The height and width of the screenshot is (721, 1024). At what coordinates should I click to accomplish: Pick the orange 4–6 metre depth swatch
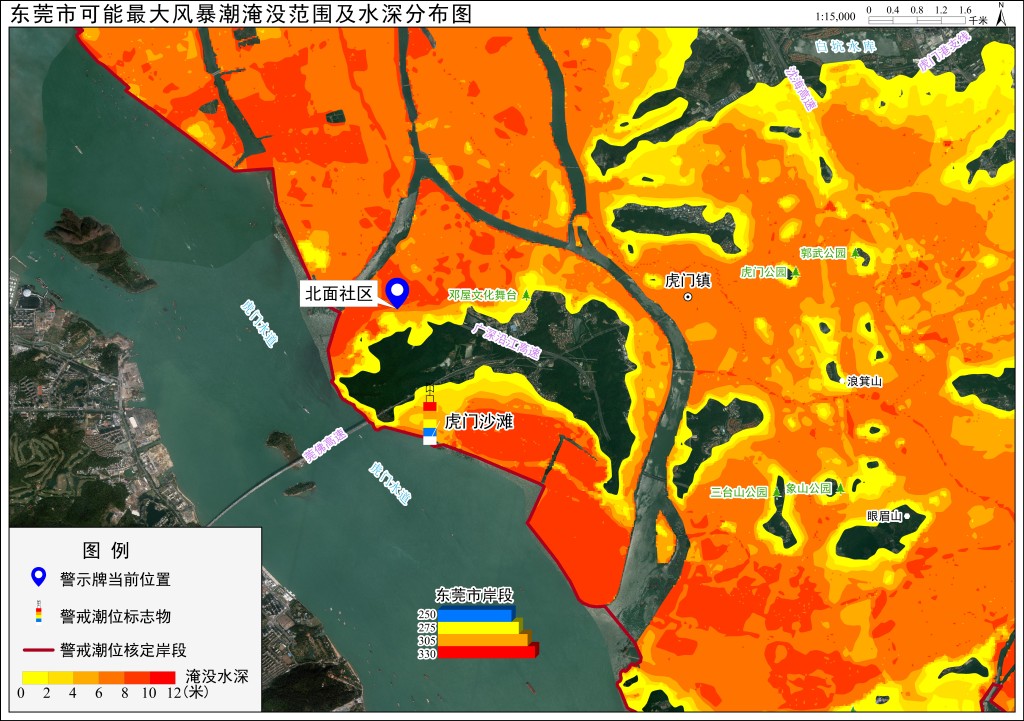86,677
